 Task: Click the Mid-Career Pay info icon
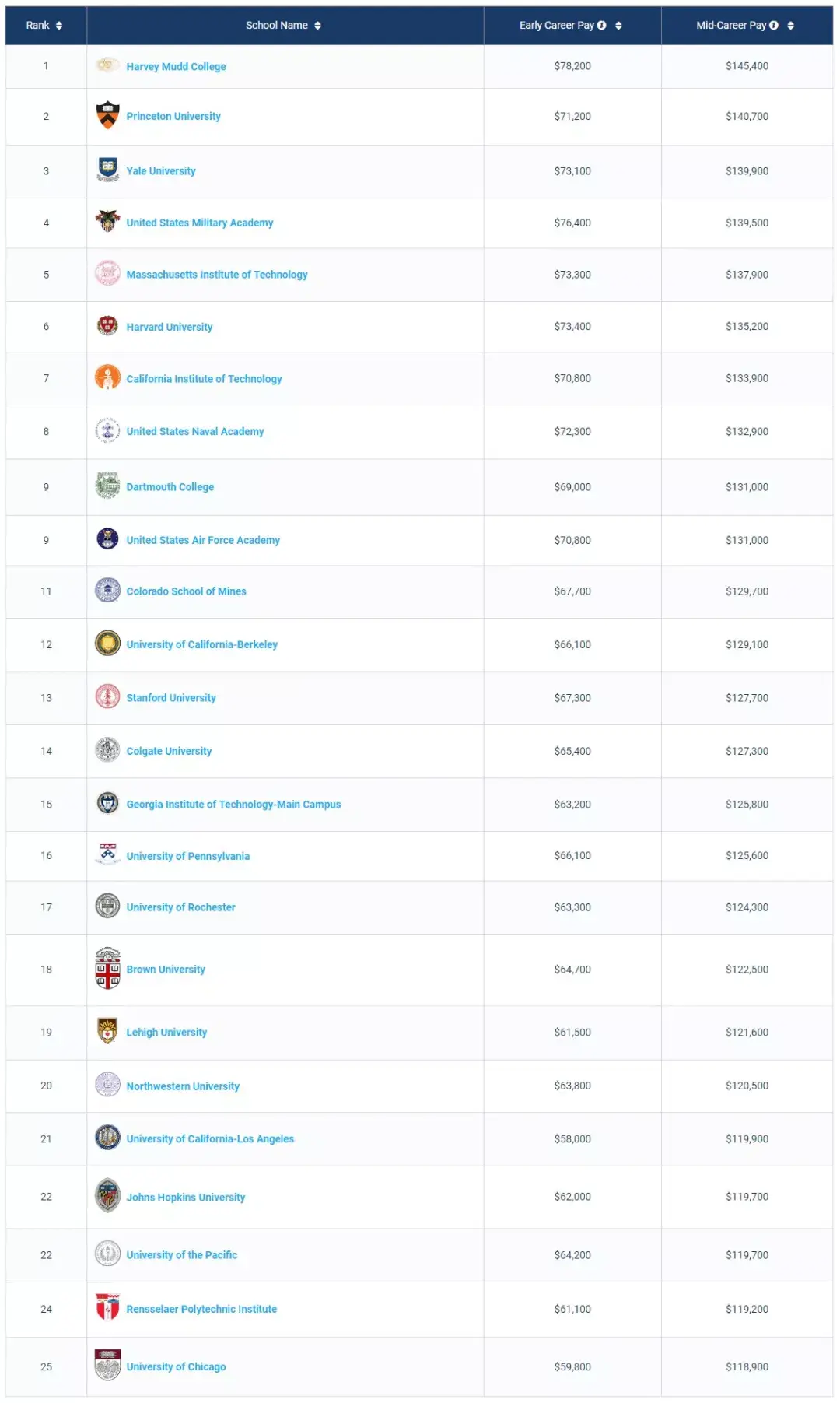774,26
